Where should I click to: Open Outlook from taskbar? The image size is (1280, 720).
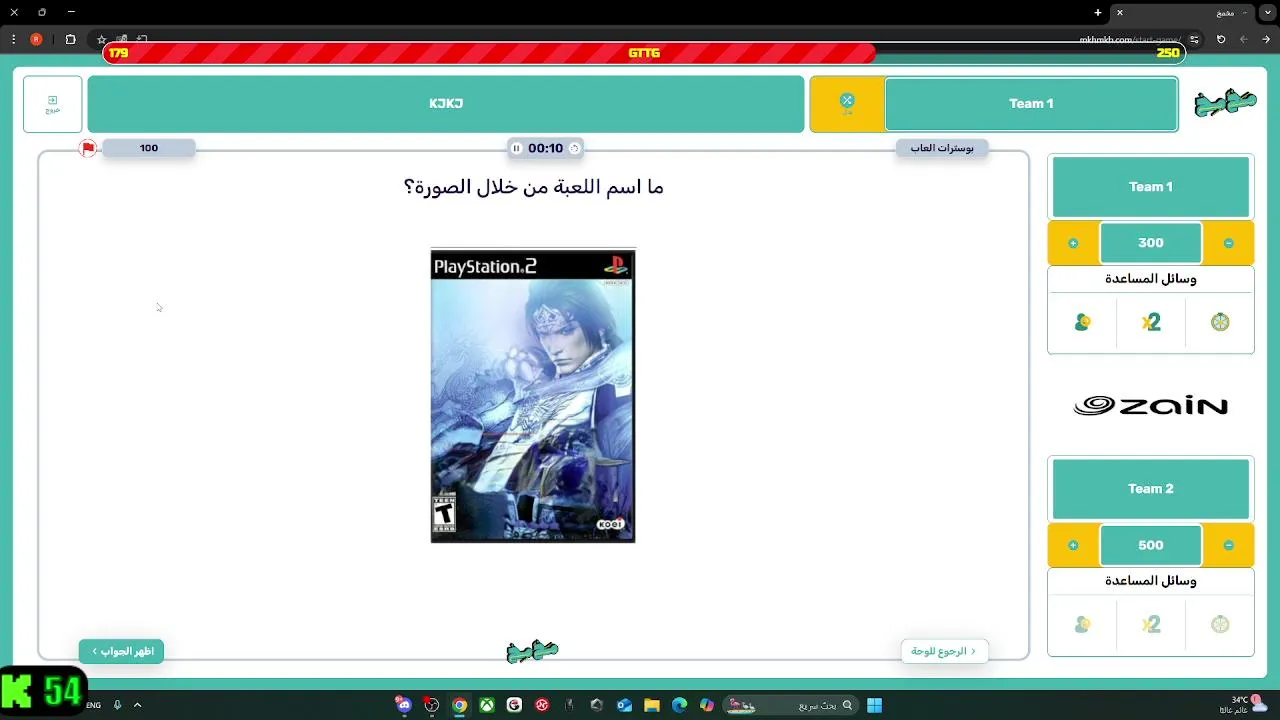coord(624,705)
